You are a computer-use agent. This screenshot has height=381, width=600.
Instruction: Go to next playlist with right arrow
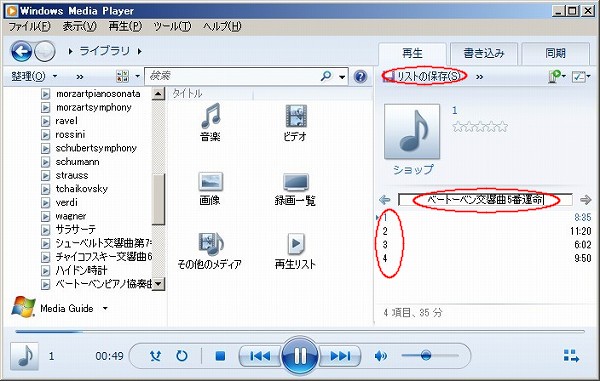click(x=585, y=200)
